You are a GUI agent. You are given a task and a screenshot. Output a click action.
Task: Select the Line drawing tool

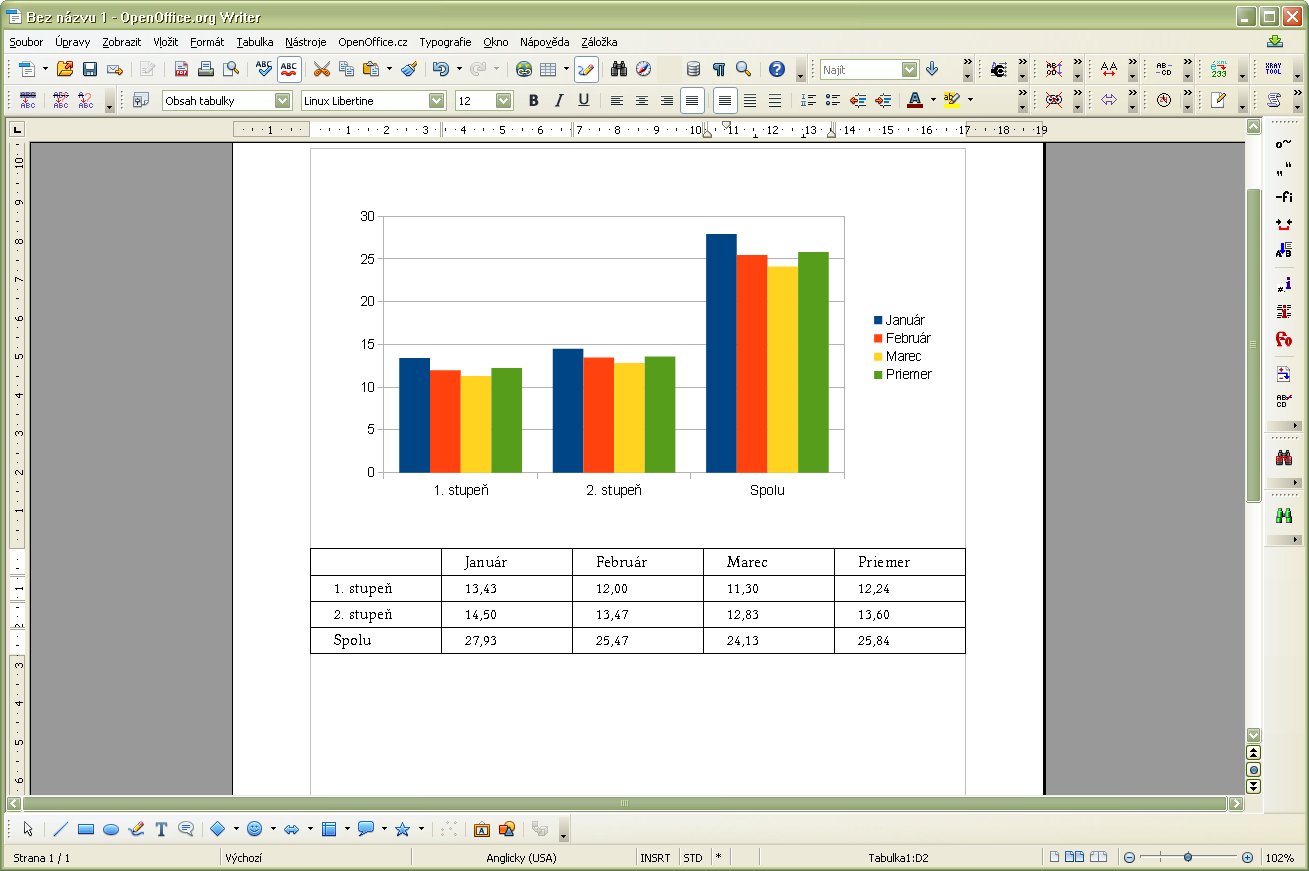[60, 829]
